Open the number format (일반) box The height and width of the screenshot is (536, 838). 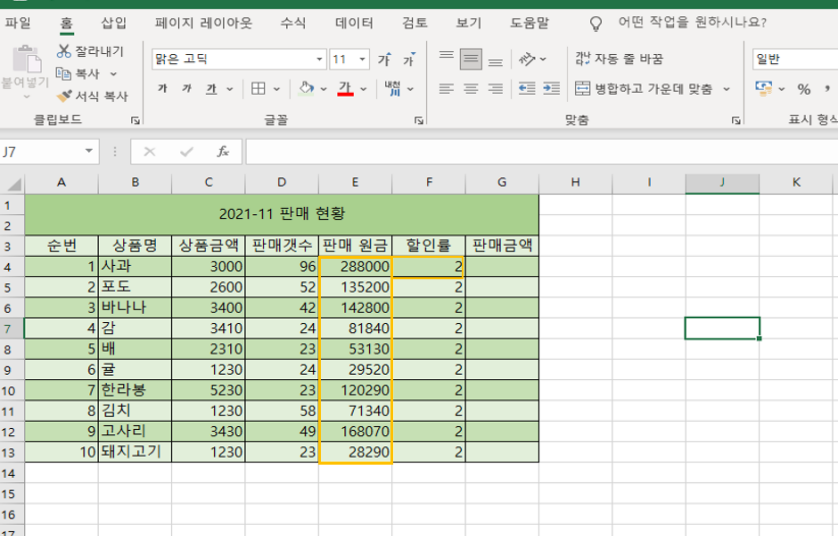click(x=795, y=59)
